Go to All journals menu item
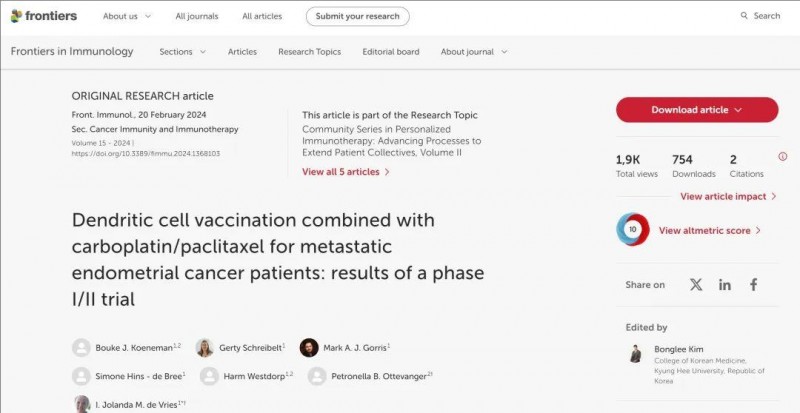The image size is (800, 413). click(x=196, y=16)
